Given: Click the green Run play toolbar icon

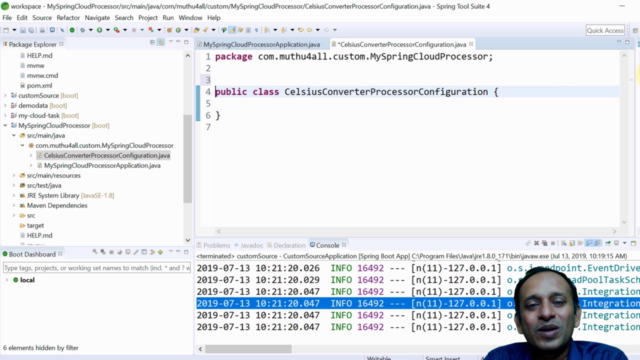Looking at the screenshot, I should point(99,30).
